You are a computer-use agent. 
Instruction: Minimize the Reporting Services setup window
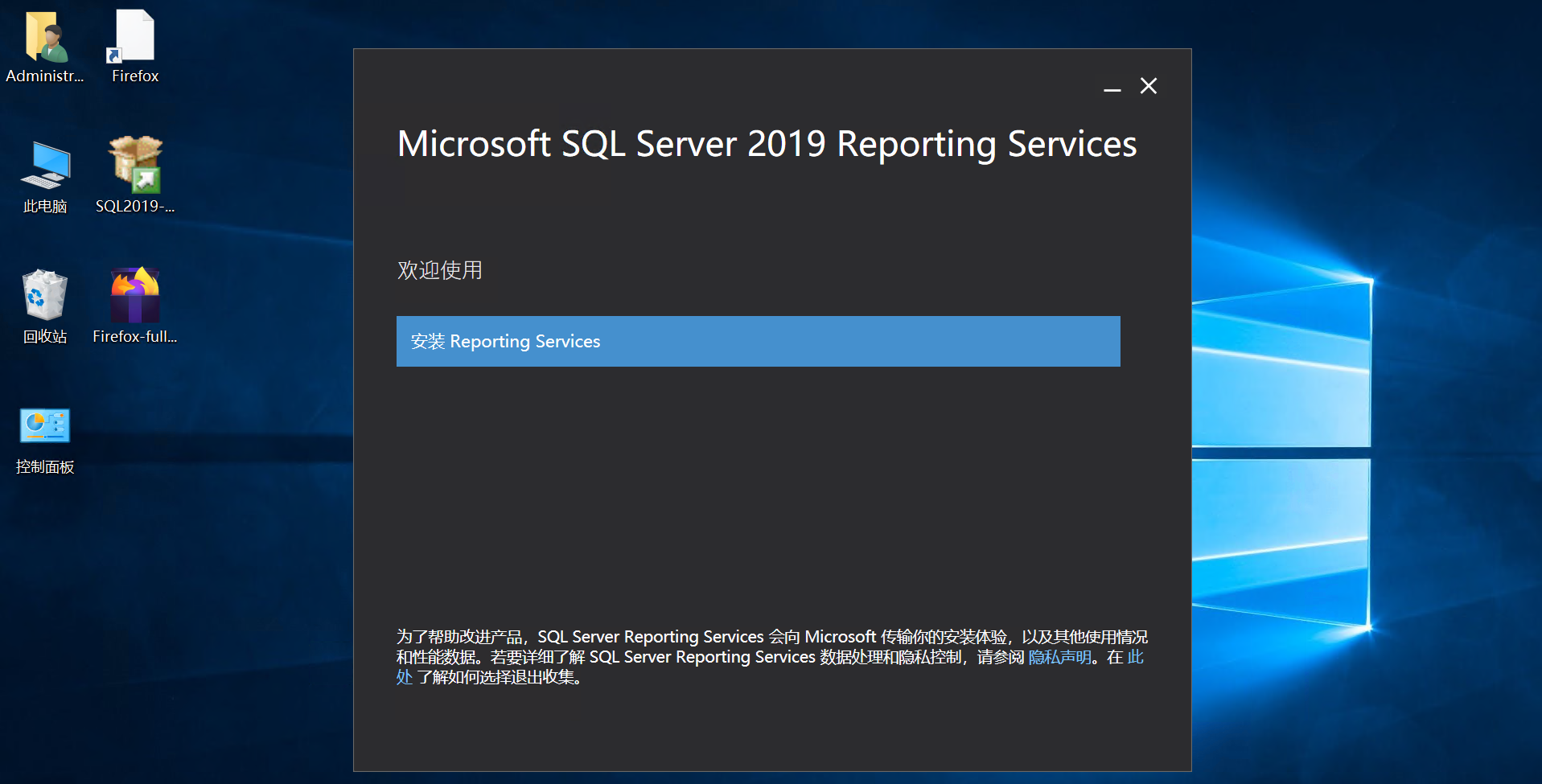[x=1112, y=87]
